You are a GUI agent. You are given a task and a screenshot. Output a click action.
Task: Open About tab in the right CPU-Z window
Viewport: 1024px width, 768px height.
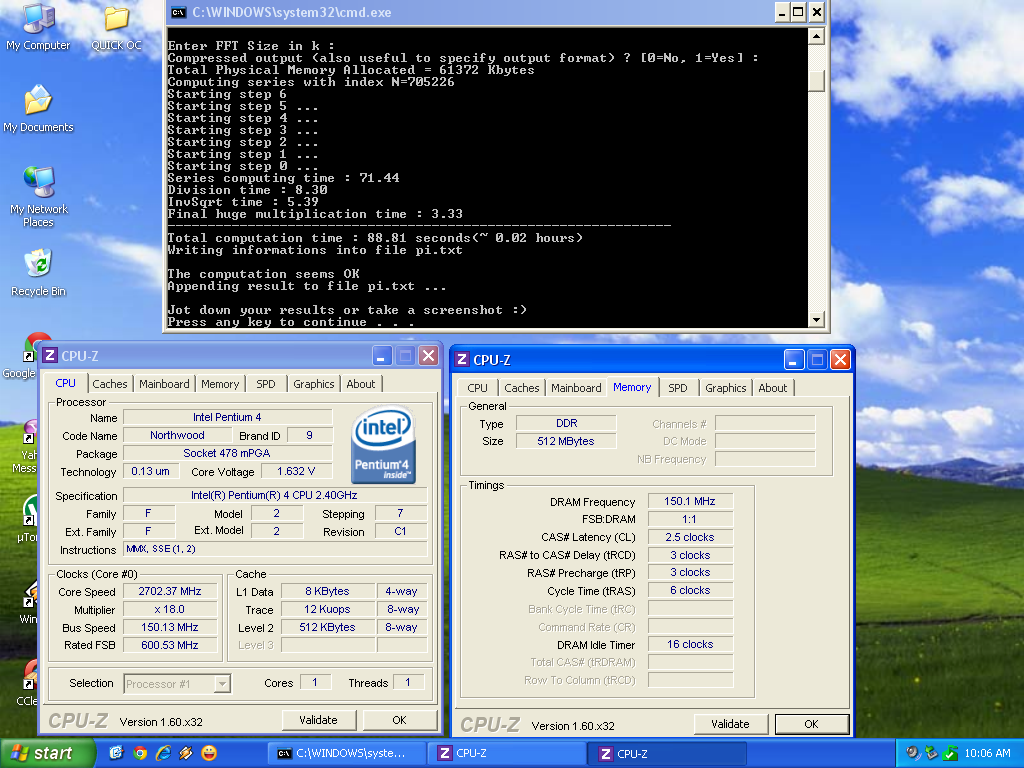pyautogui.click(x=773, y=388)
